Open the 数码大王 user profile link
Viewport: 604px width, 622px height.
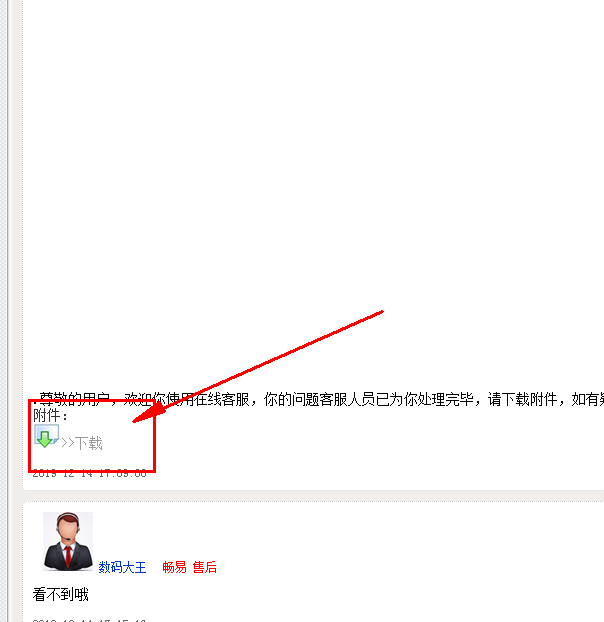(x=122, y=567)
